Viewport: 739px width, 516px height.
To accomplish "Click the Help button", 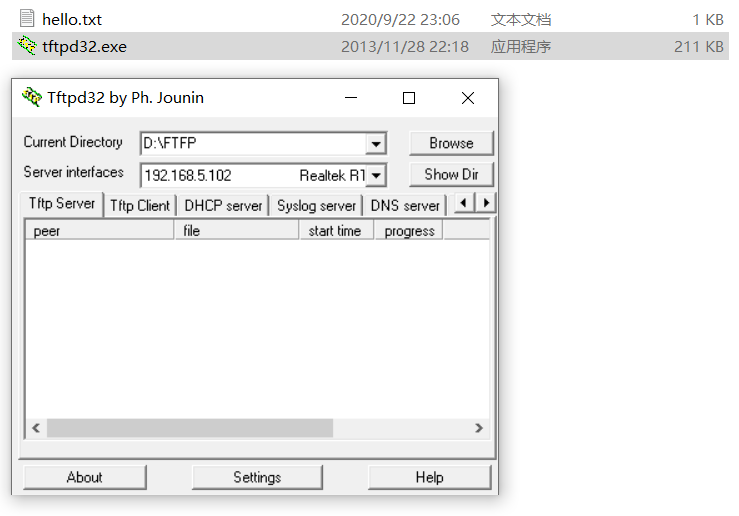I will [429, 477].
